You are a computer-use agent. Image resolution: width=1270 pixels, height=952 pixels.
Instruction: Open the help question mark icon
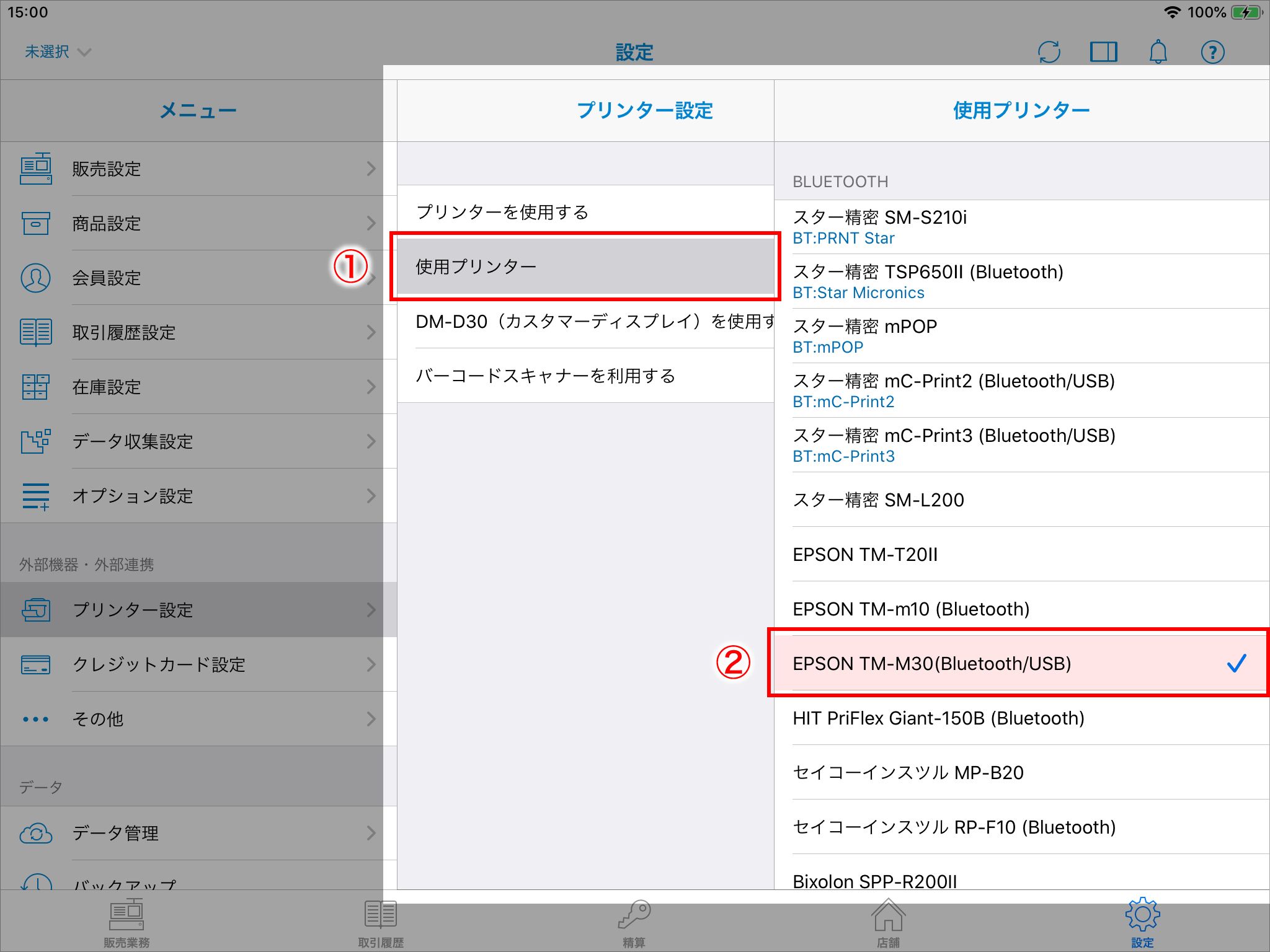pyautogui.click(x=1213, y=52)
